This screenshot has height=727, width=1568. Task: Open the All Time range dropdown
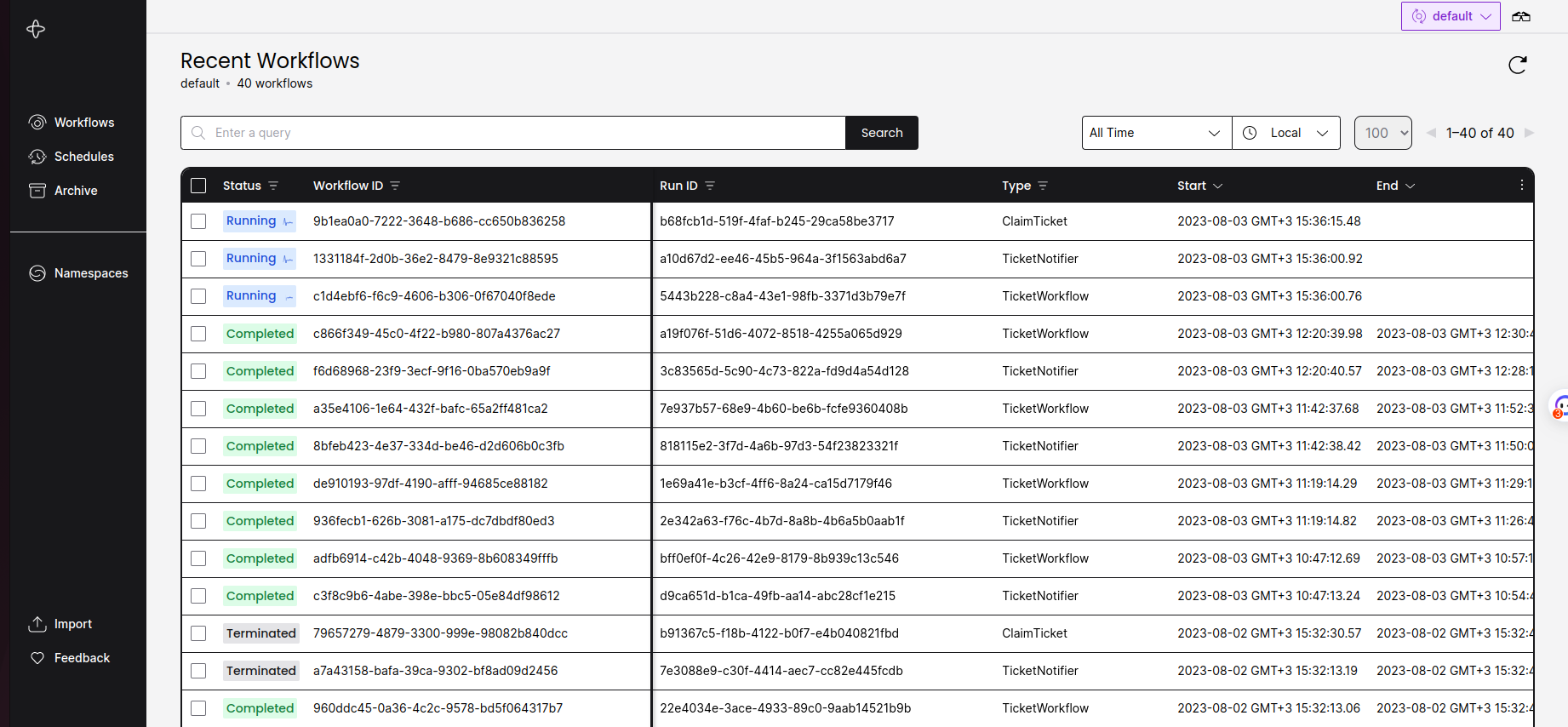1157,133
